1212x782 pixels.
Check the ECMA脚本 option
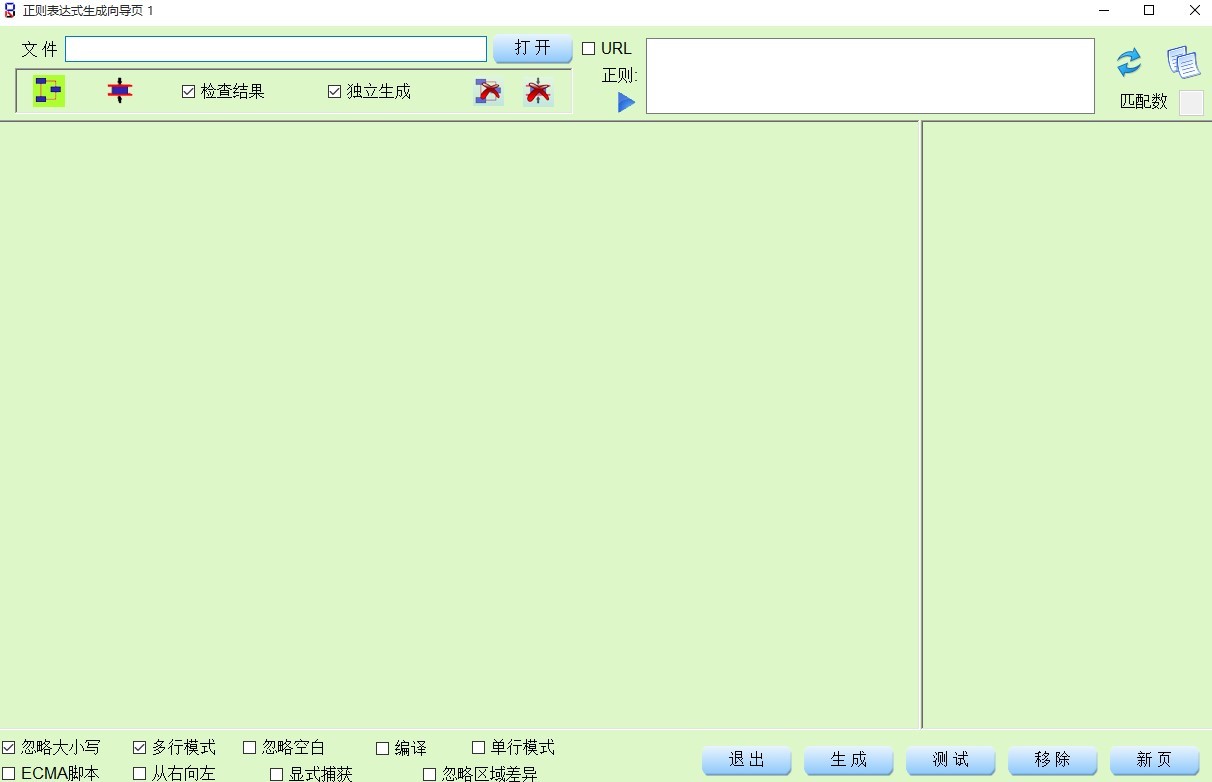click(x=8, y=773)
